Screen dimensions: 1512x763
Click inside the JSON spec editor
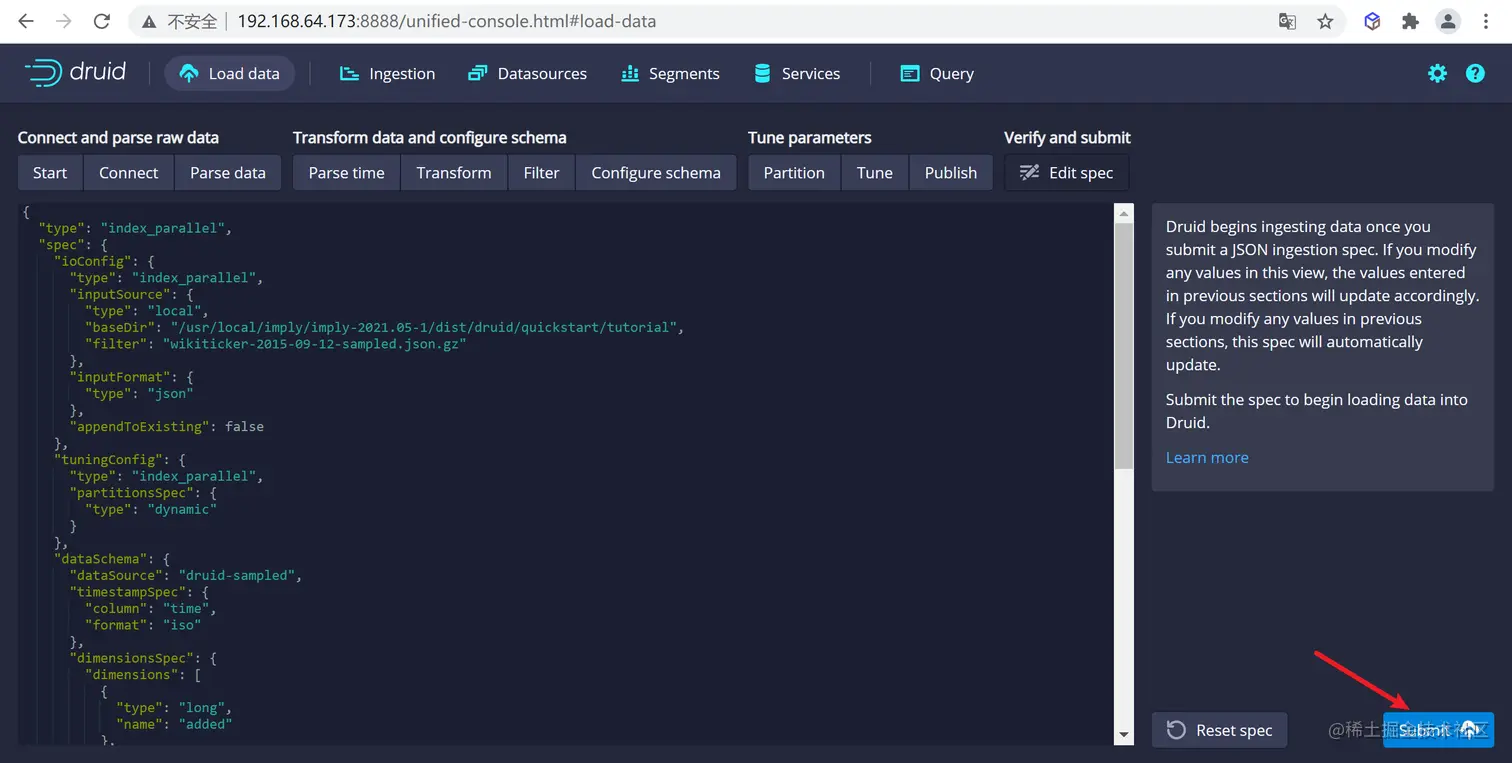[566, 474]
